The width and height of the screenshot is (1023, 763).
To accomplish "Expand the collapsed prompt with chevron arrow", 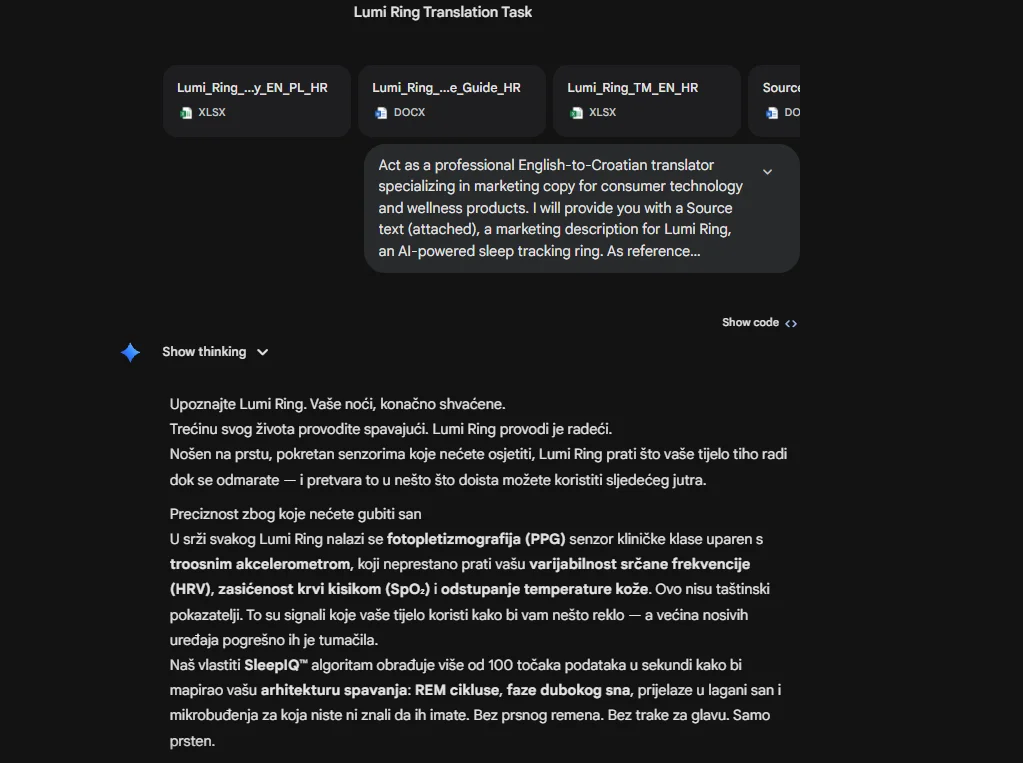I will tap(767, 172).
